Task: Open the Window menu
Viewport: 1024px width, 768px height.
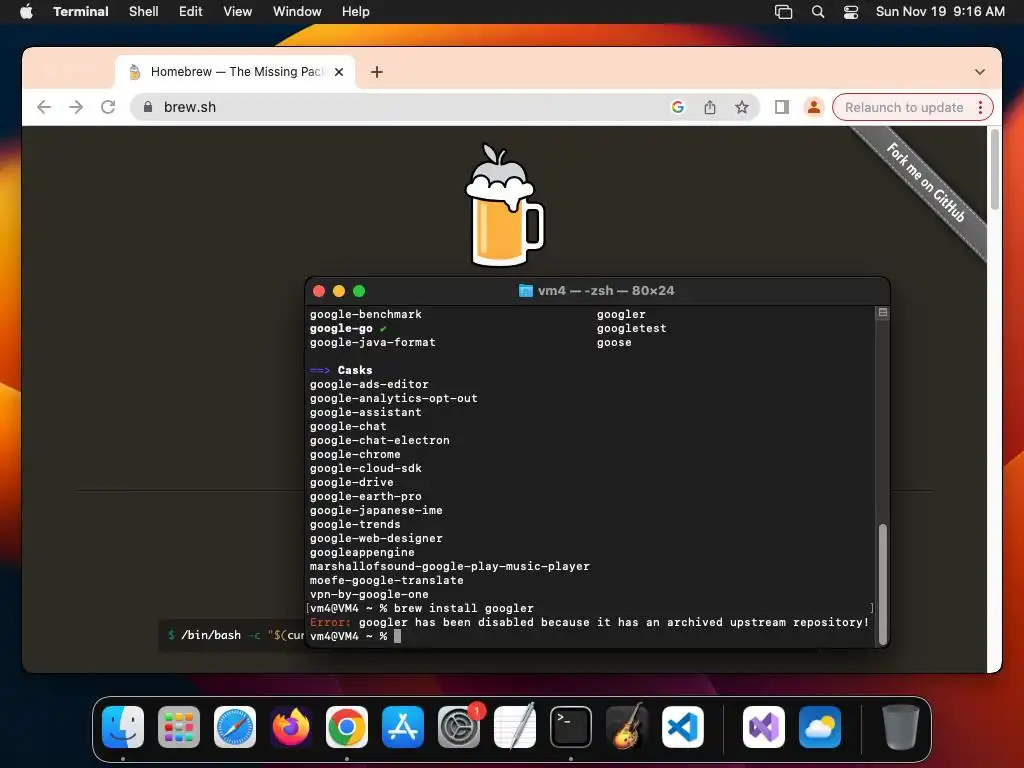Action: (296, 11)
